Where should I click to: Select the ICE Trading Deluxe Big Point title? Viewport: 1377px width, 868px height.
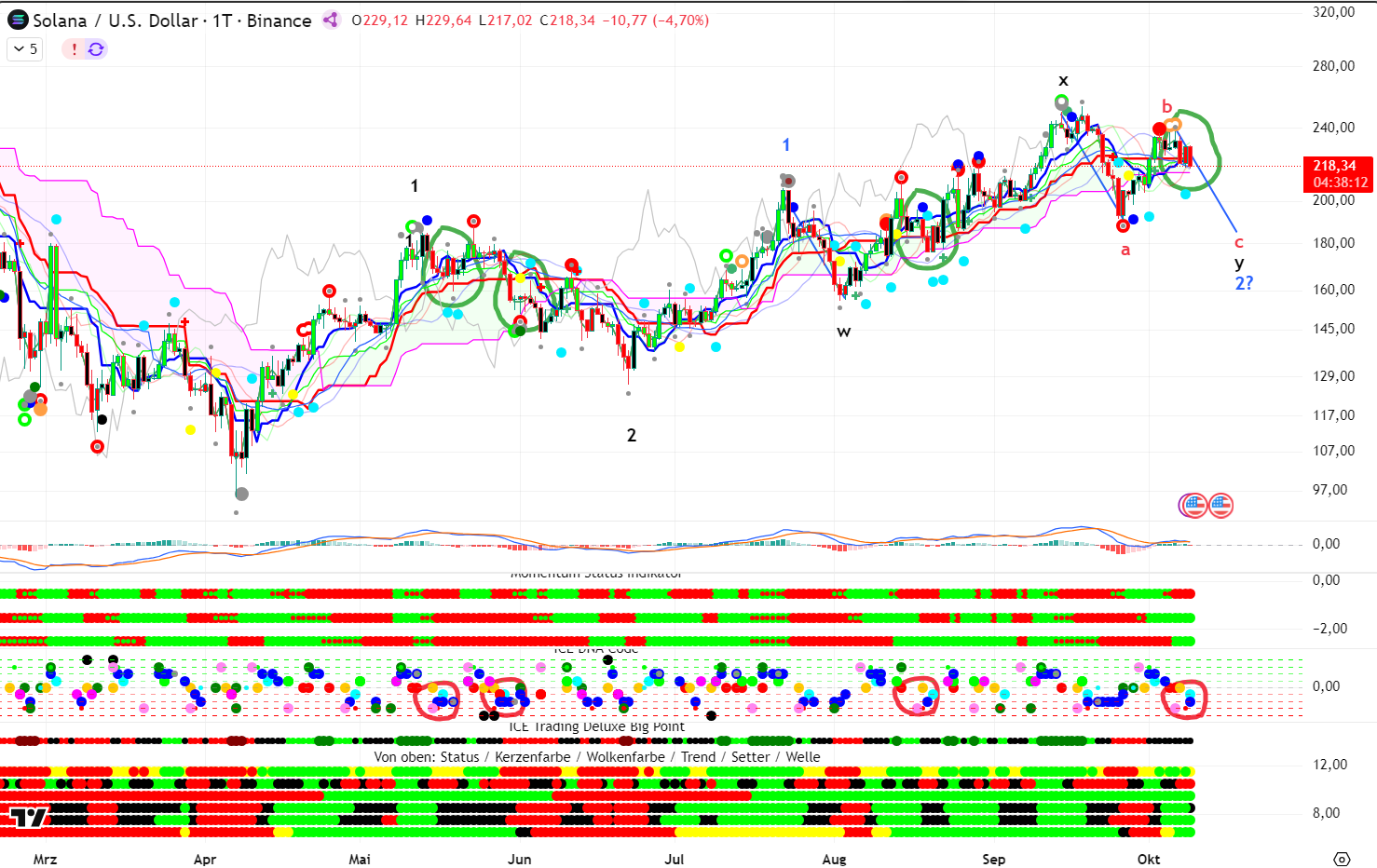click(596, 726)
